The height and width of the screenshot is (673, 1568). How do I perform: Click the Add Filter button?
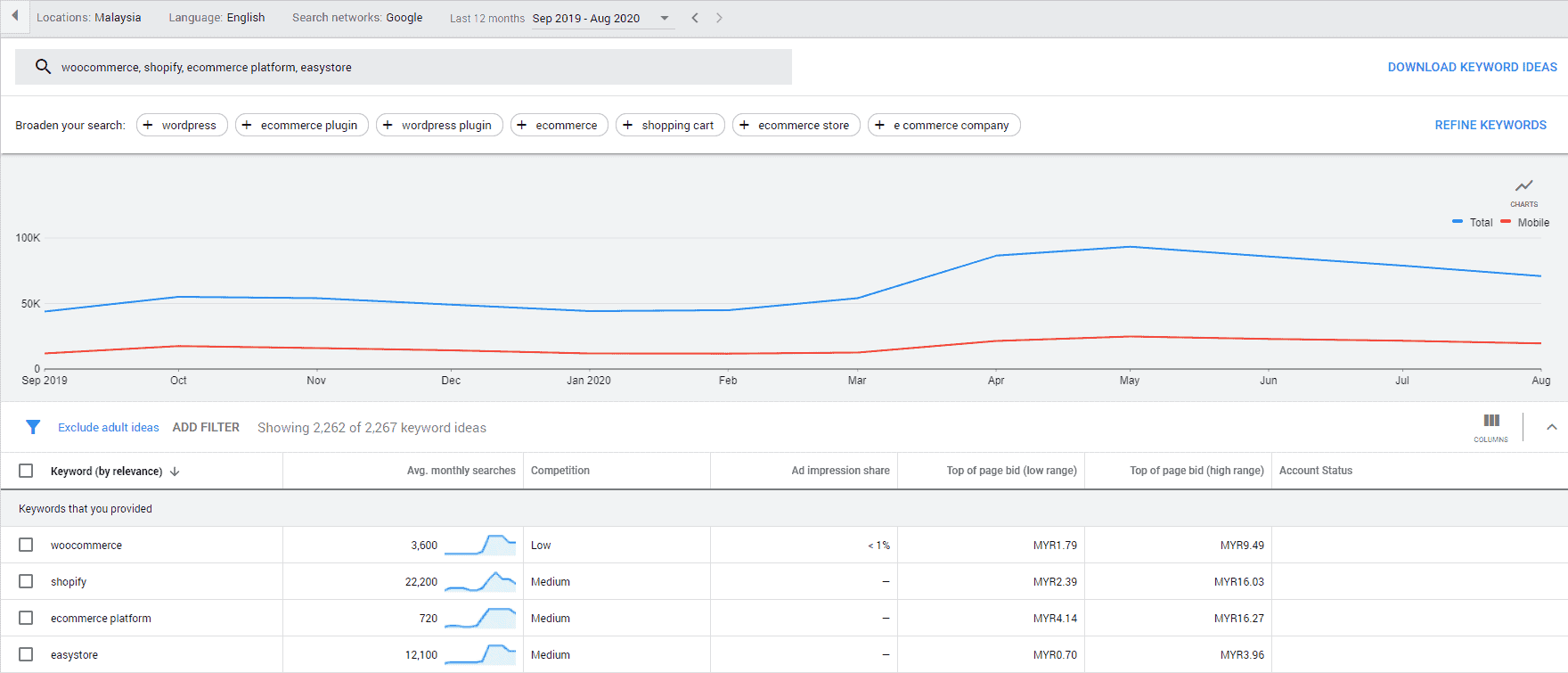click(x=206, y=427)
